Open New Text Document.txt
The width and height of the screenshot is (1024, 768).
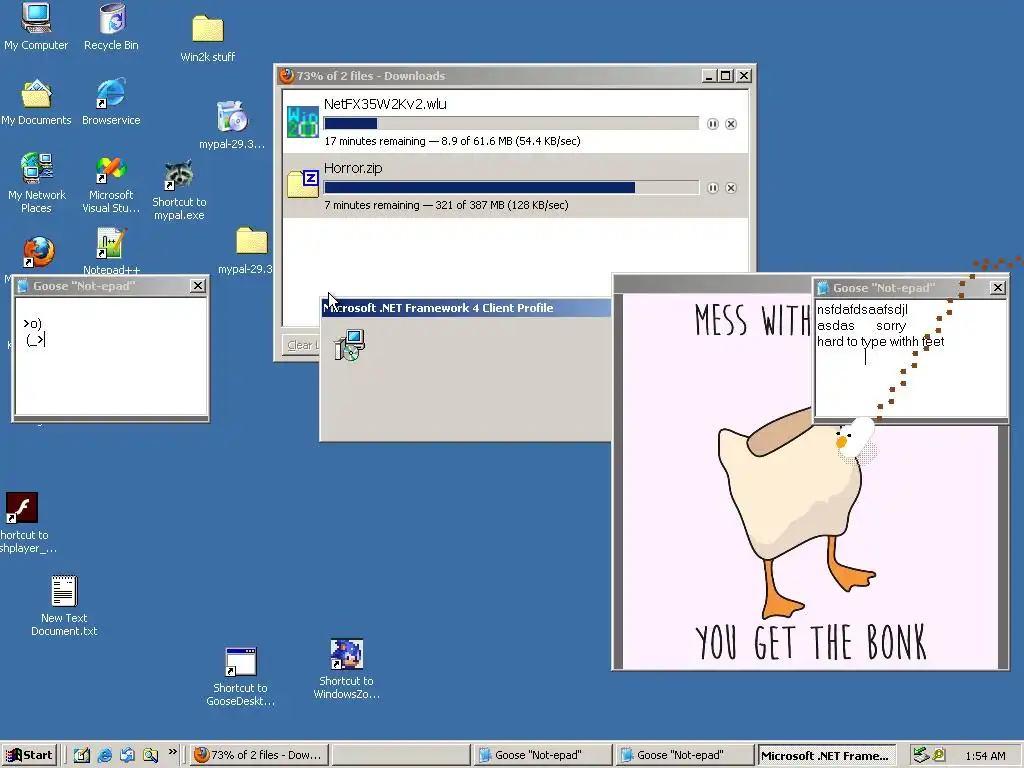click(64, 591)
